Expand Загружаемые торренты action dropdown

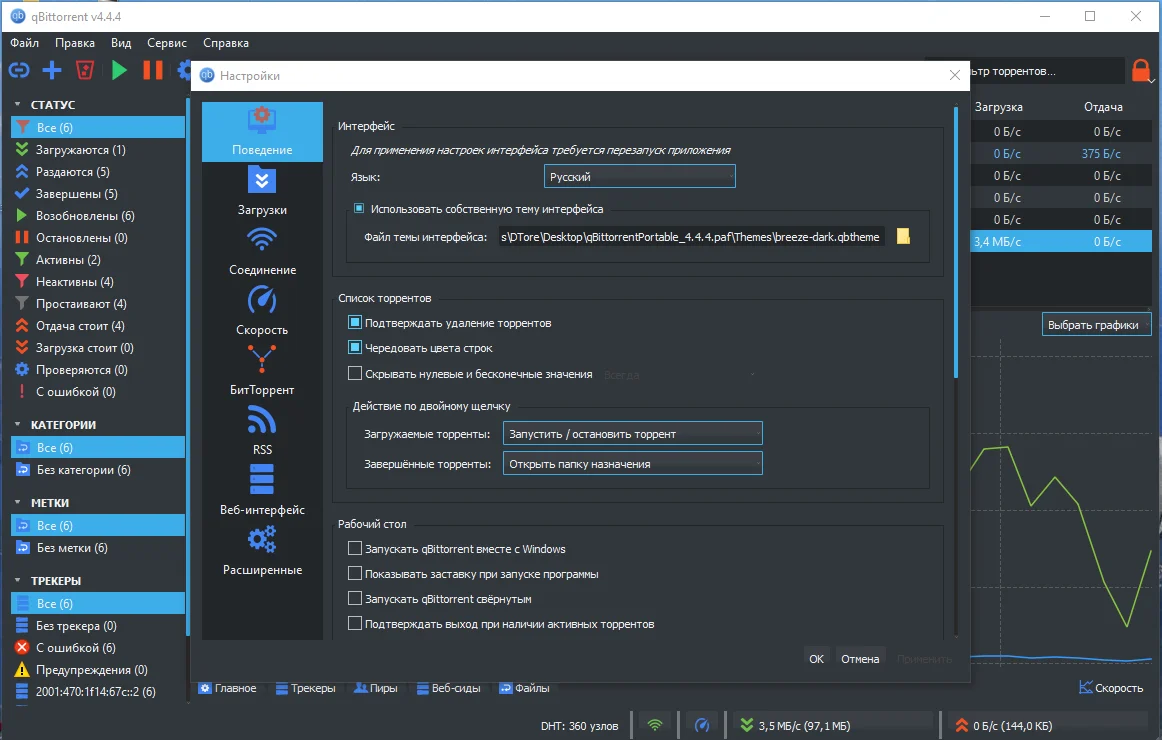click(x=632, y=433)
